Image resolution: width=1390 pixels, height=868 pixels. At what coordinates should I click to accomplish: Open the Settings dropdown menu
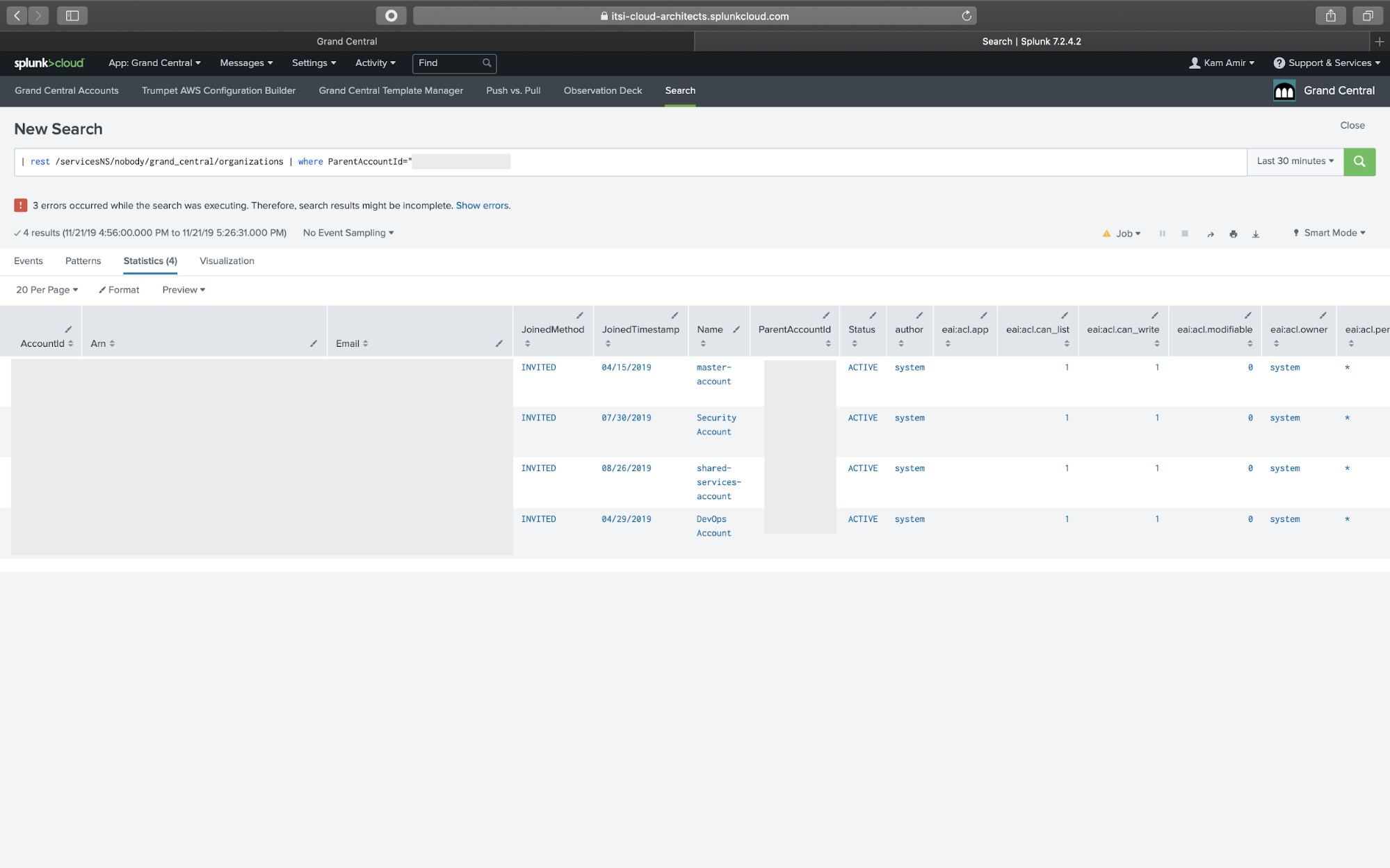click(x=314, y=63)
